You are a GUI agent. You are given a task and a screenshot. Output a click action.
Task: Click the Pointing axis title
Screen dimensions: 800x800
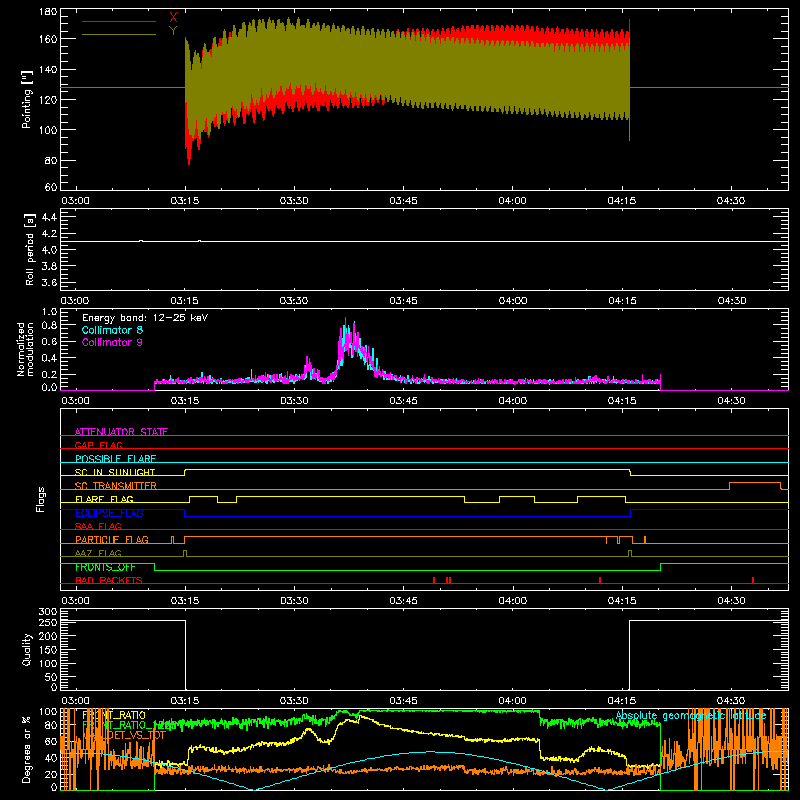(x=27, y=99)
